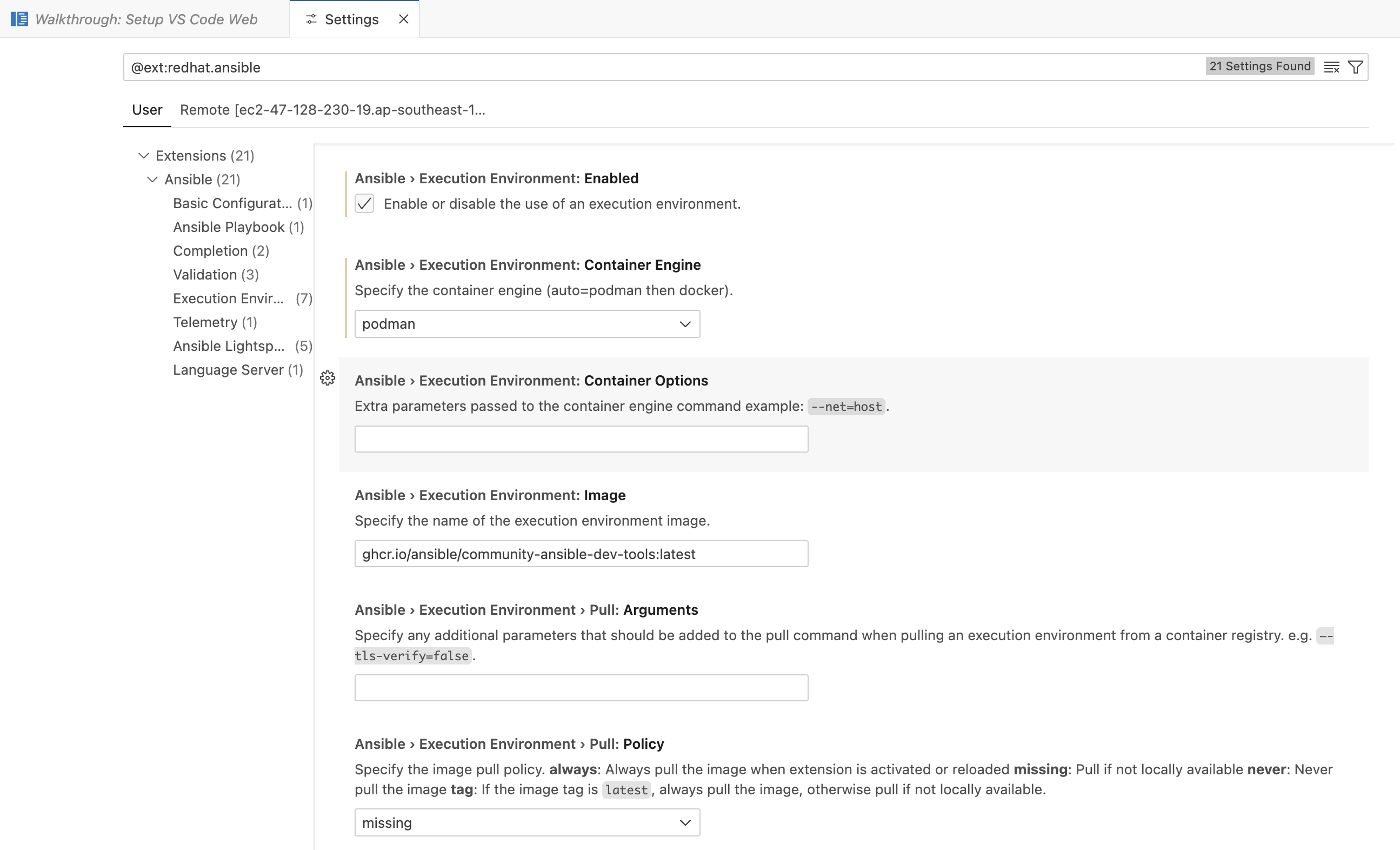
Task: Select the Settings editor tab
Action: click(355, 19)
